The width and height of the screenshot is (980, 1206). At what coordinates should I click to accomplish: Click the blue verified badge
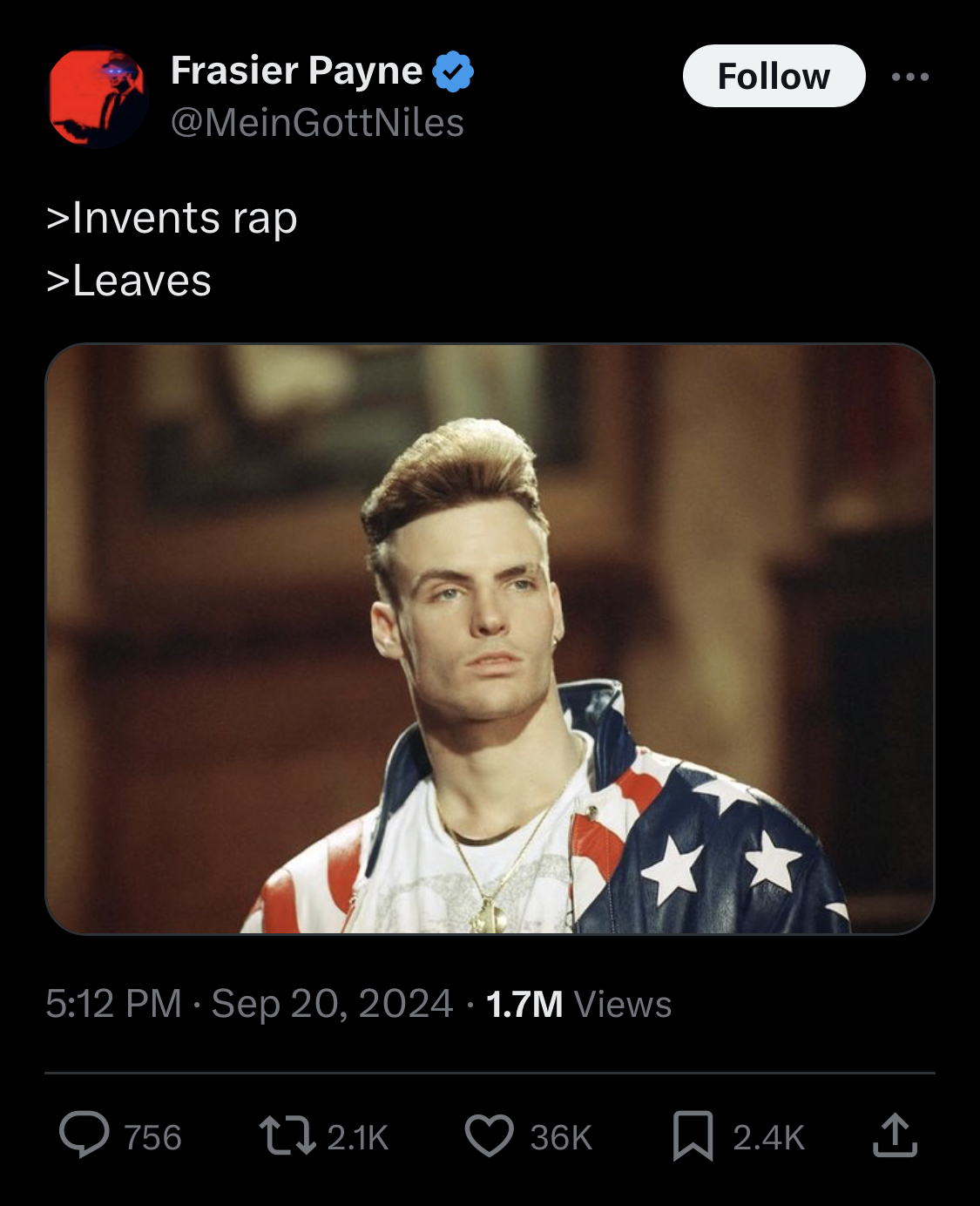(453, 71)
